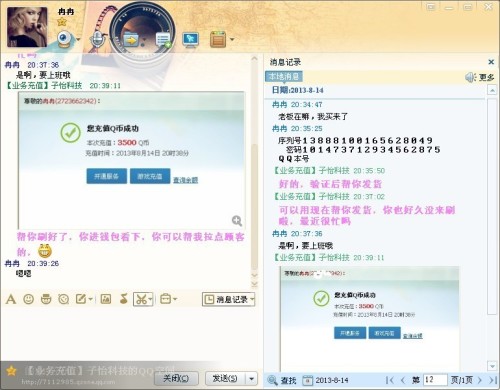
Task: Click the 更多 speaker option
Action: (480, 77)
